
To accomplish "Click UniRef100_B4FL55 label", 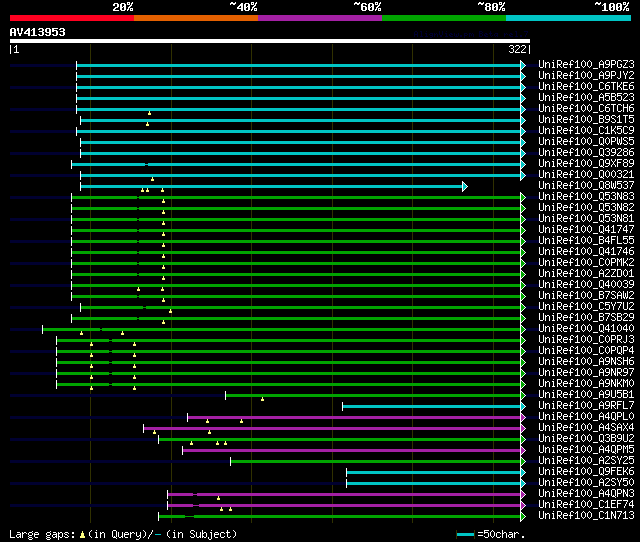I will coord(586,241).
